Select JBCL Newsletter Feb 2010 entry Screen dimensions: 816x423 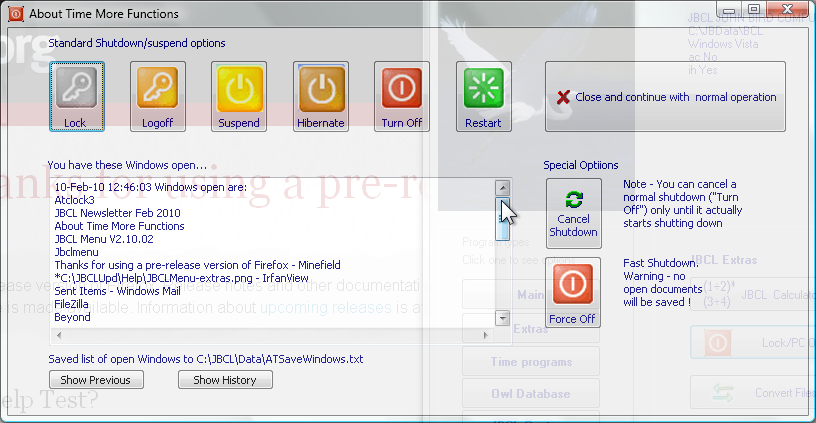point(117,213)
